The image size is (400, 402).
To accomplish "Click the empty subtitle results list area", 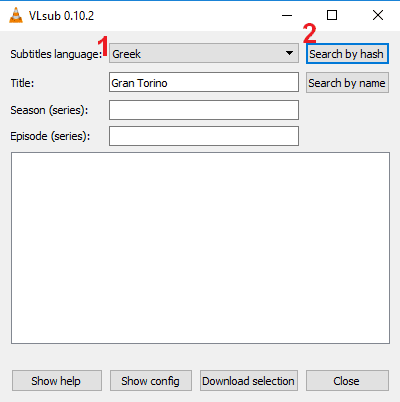I will click(200, 248).
